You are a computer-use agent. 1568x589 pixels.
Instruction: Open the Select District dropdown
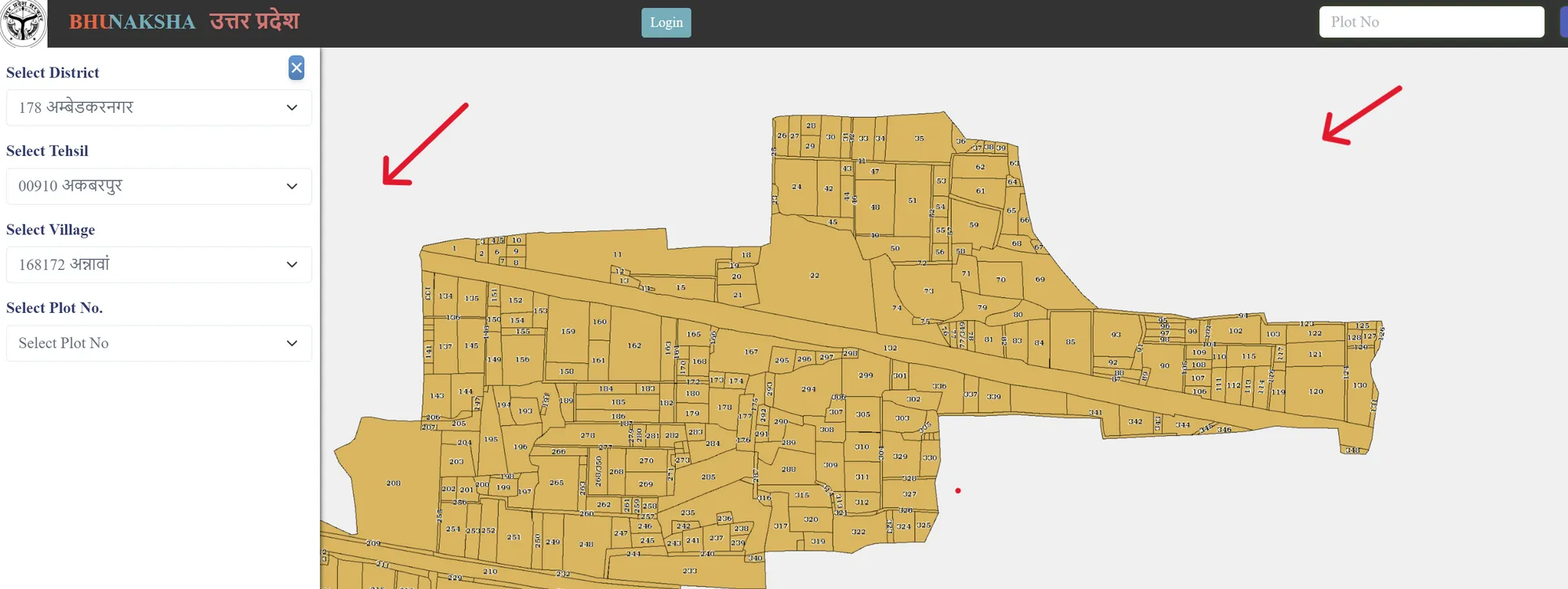tap(158, 107)
